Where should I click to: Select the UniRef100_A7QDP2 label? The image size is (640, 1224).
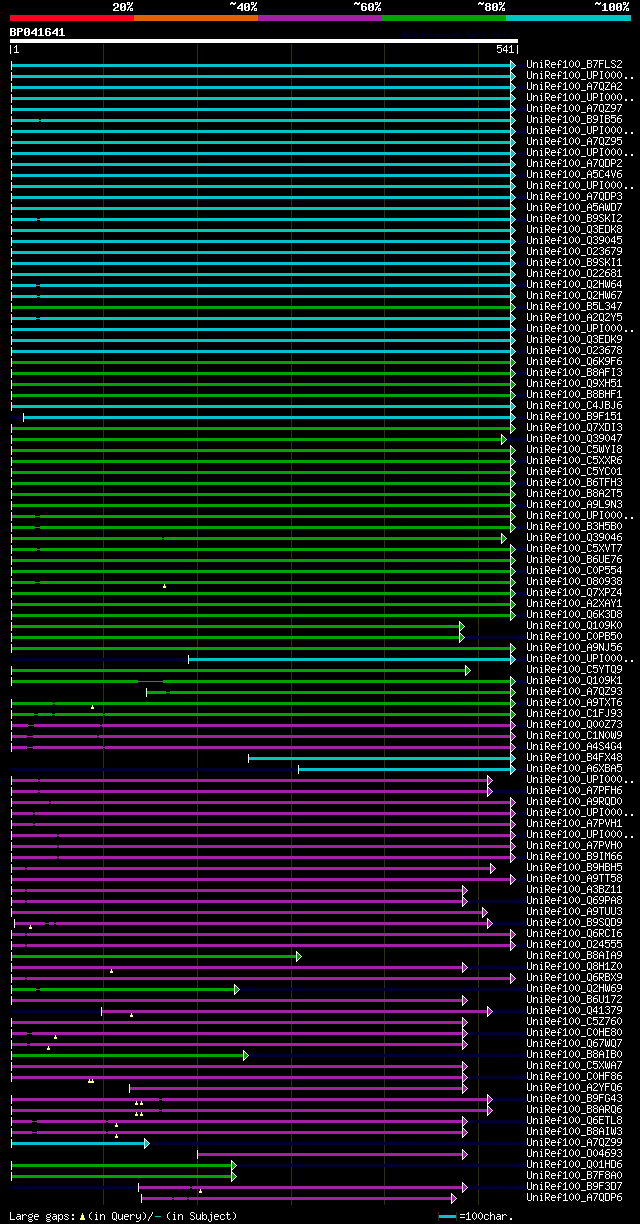[574, 164]
